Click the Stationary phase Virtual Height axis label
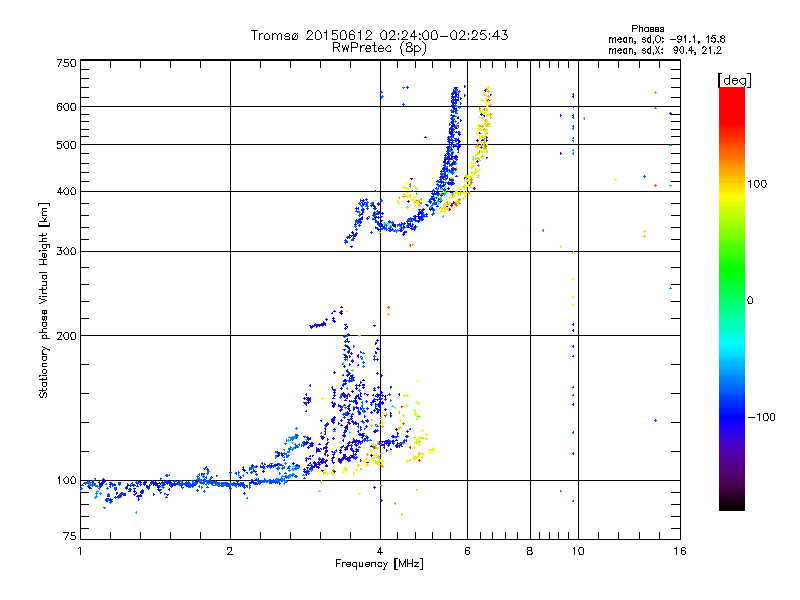800x600 pixels. (44, 300)
